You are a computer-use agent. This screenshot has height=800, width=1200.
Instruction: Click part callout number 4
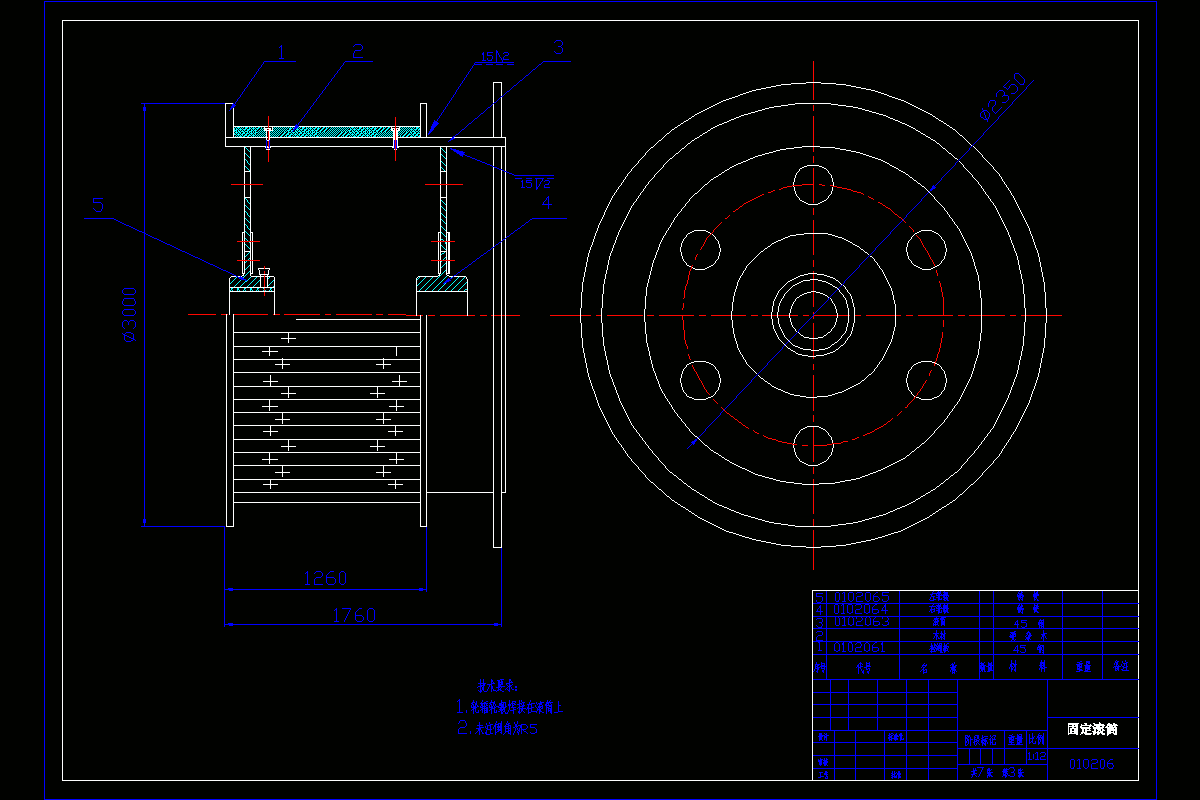pyautogui.click(x=545, y=202)
